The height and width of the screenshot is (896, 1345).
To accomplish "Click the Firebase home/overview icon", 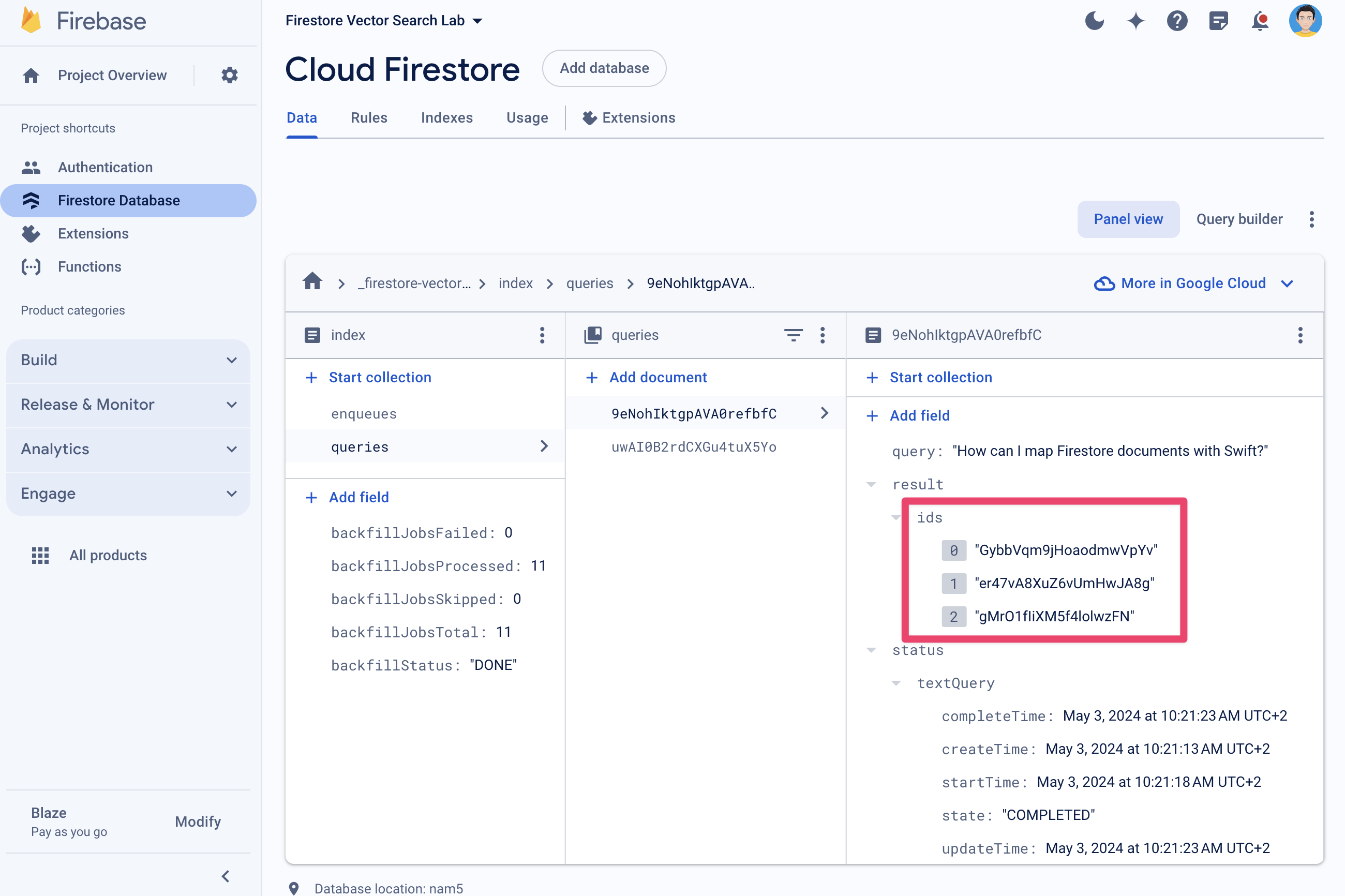I will [30, 75].
